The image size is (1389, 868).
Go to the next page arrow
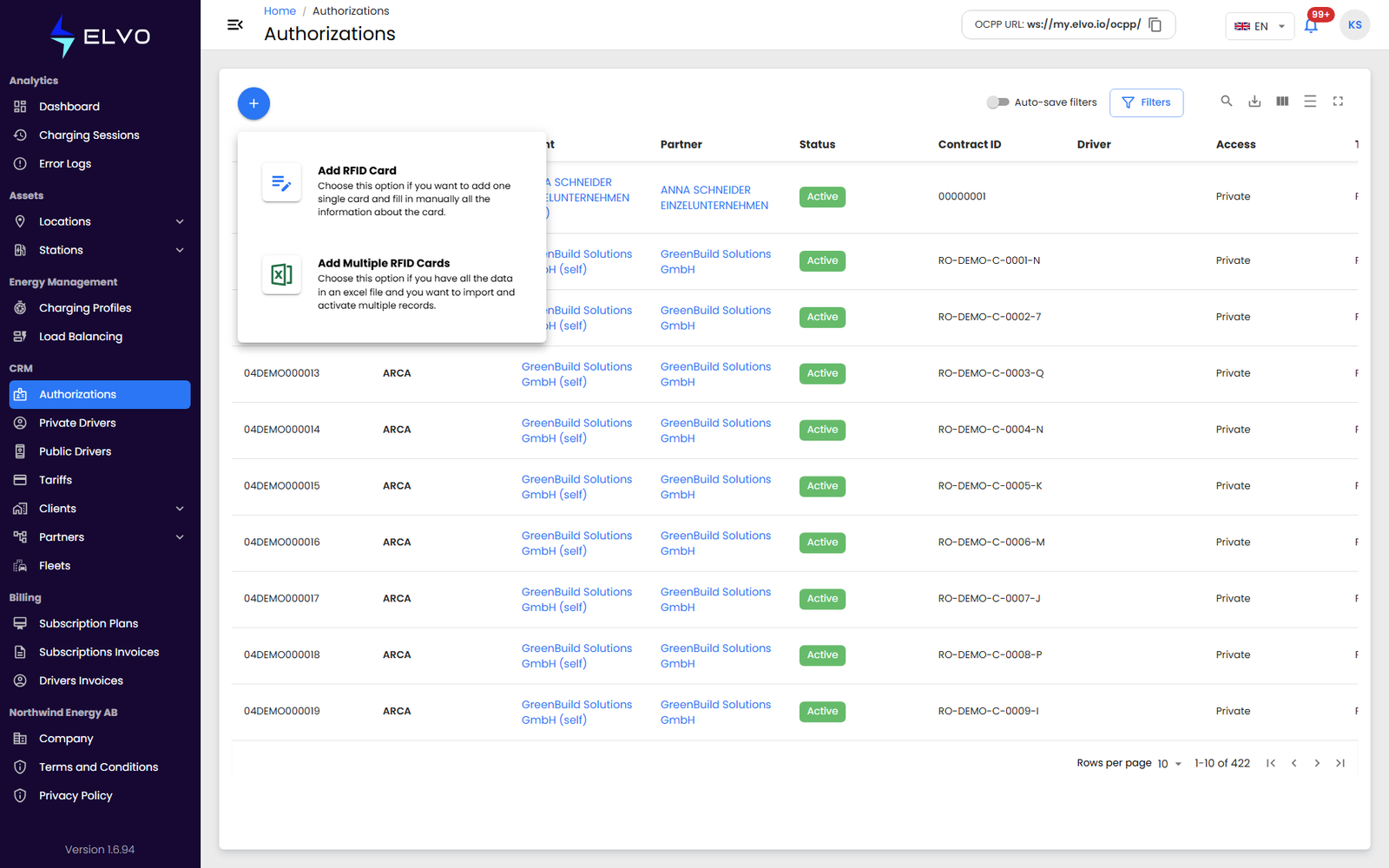coord(1317,764)
